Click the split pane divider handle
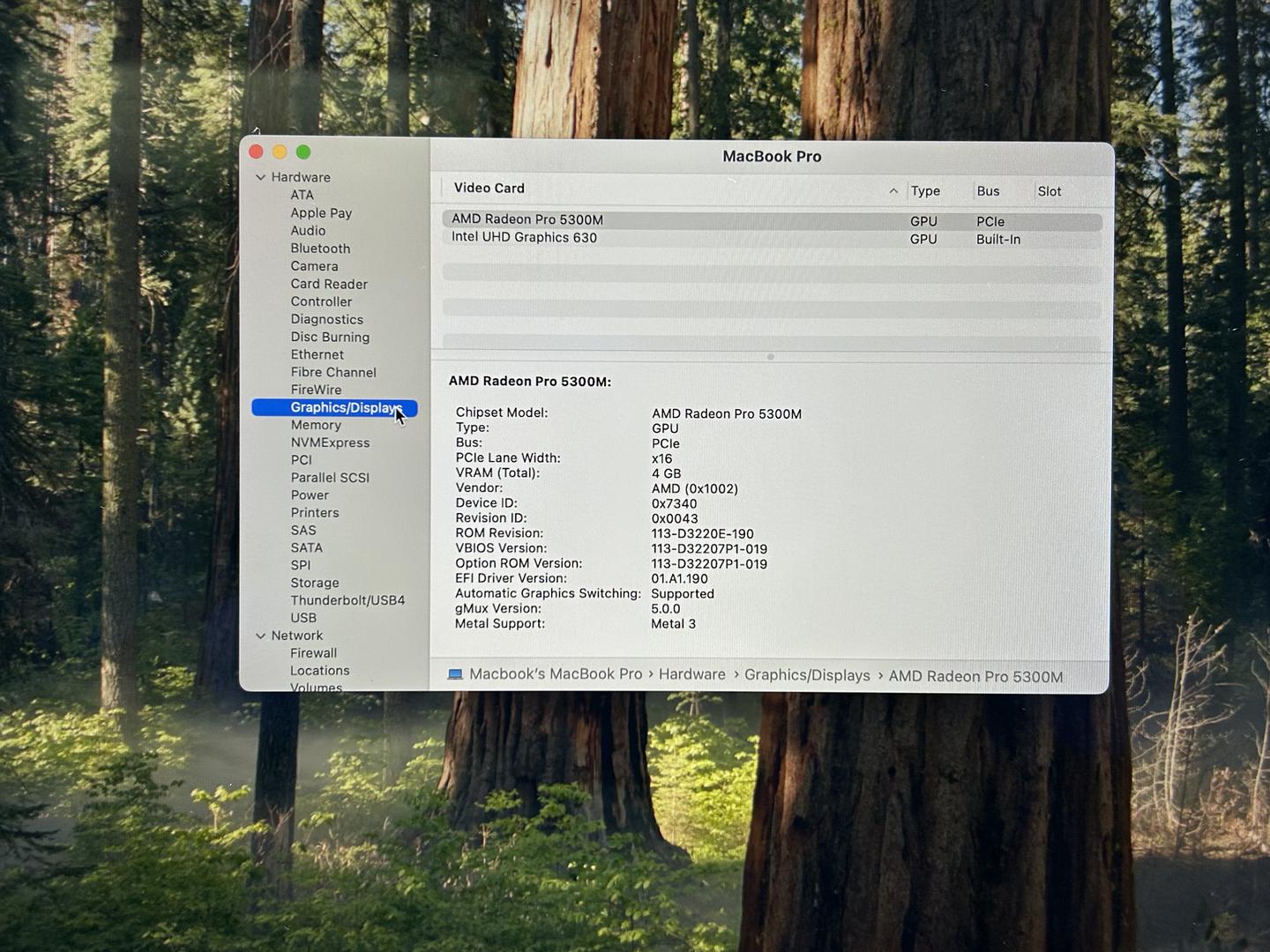Viewport: 1270px width, 952px height. (x=770, y=357)
